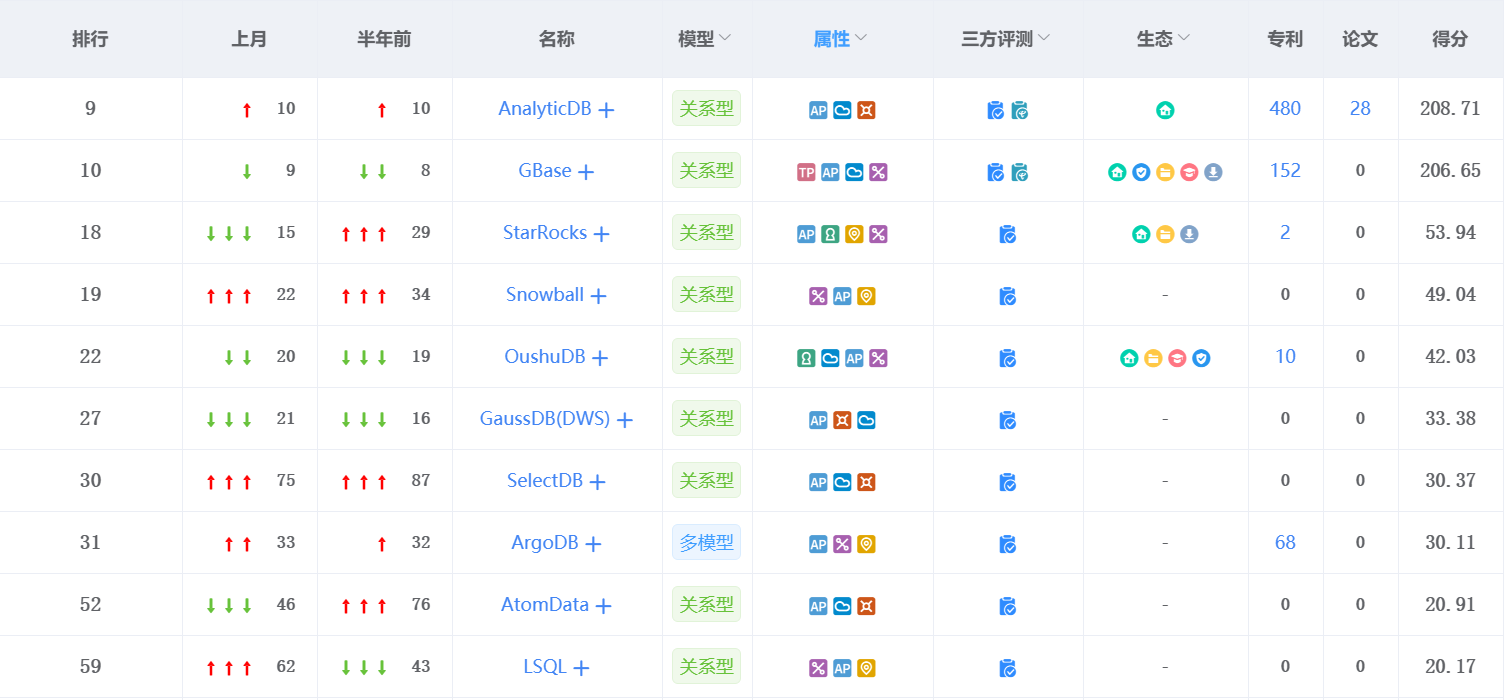Open ArgoDB patent count 68
The height and width of the screenshot is (700, 1505).
coord(1285,543)
